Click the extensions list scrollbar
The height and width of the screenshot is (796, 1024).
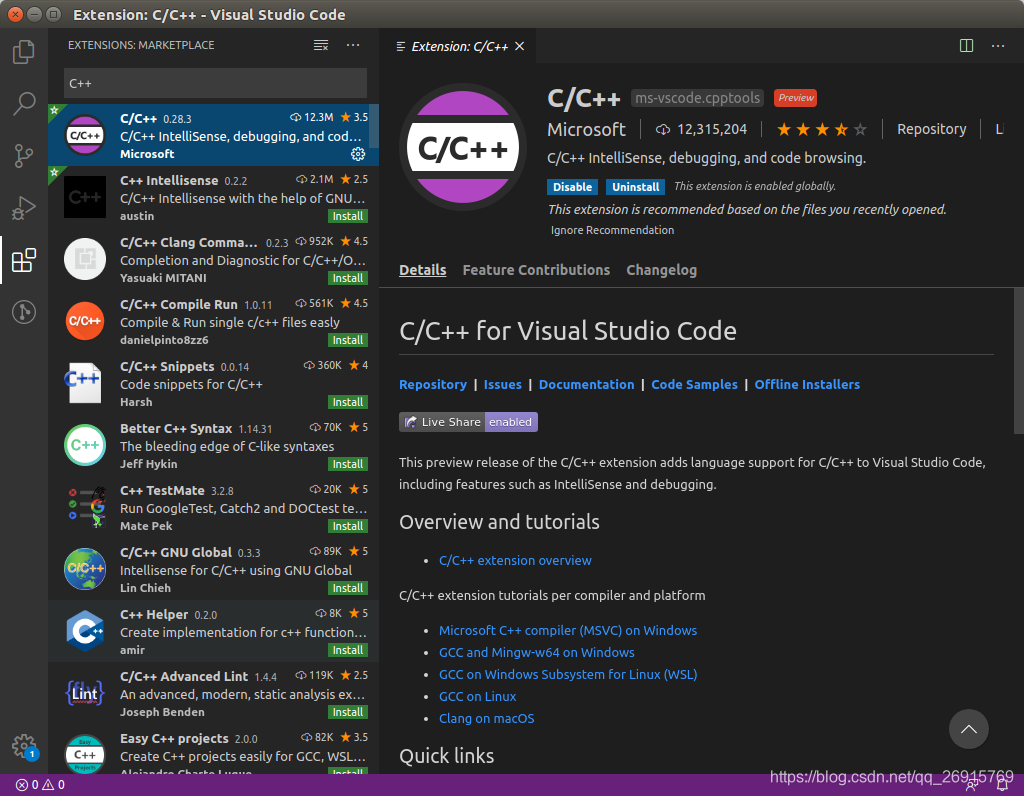pos(374,126)
